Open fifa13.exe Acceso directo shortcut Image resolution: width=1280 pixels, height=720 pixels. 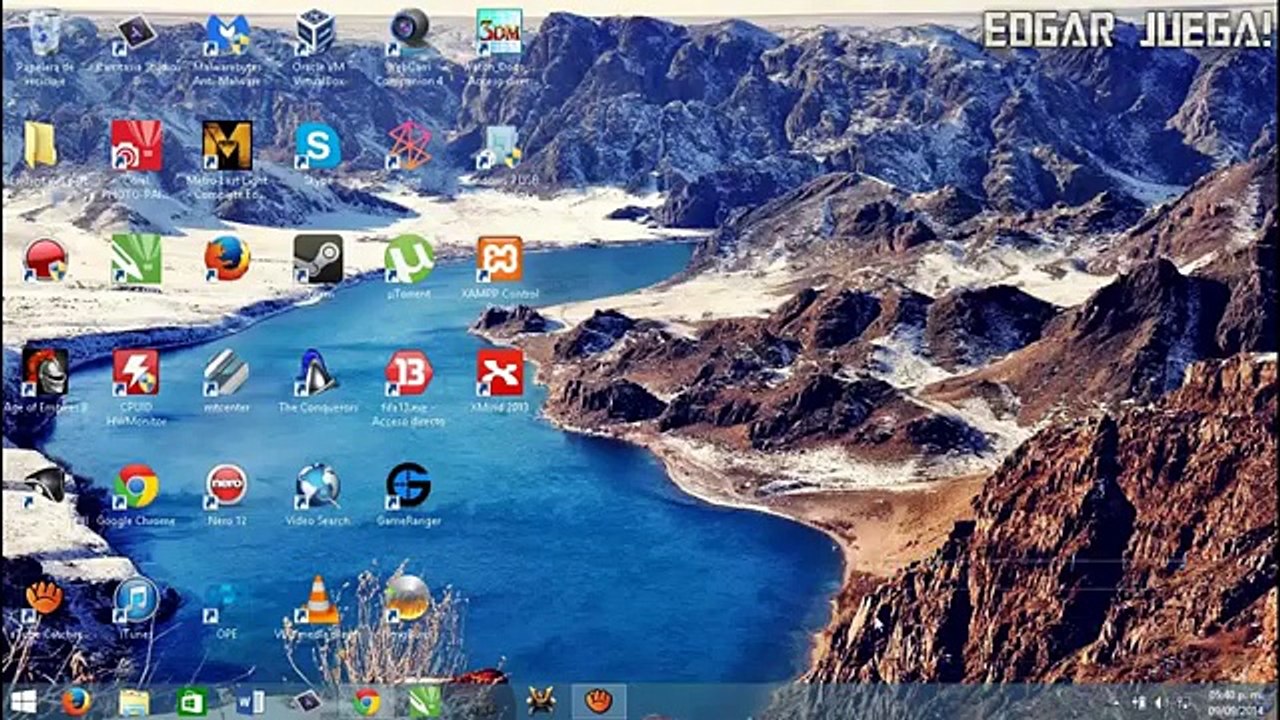click(x=408, y=373)
